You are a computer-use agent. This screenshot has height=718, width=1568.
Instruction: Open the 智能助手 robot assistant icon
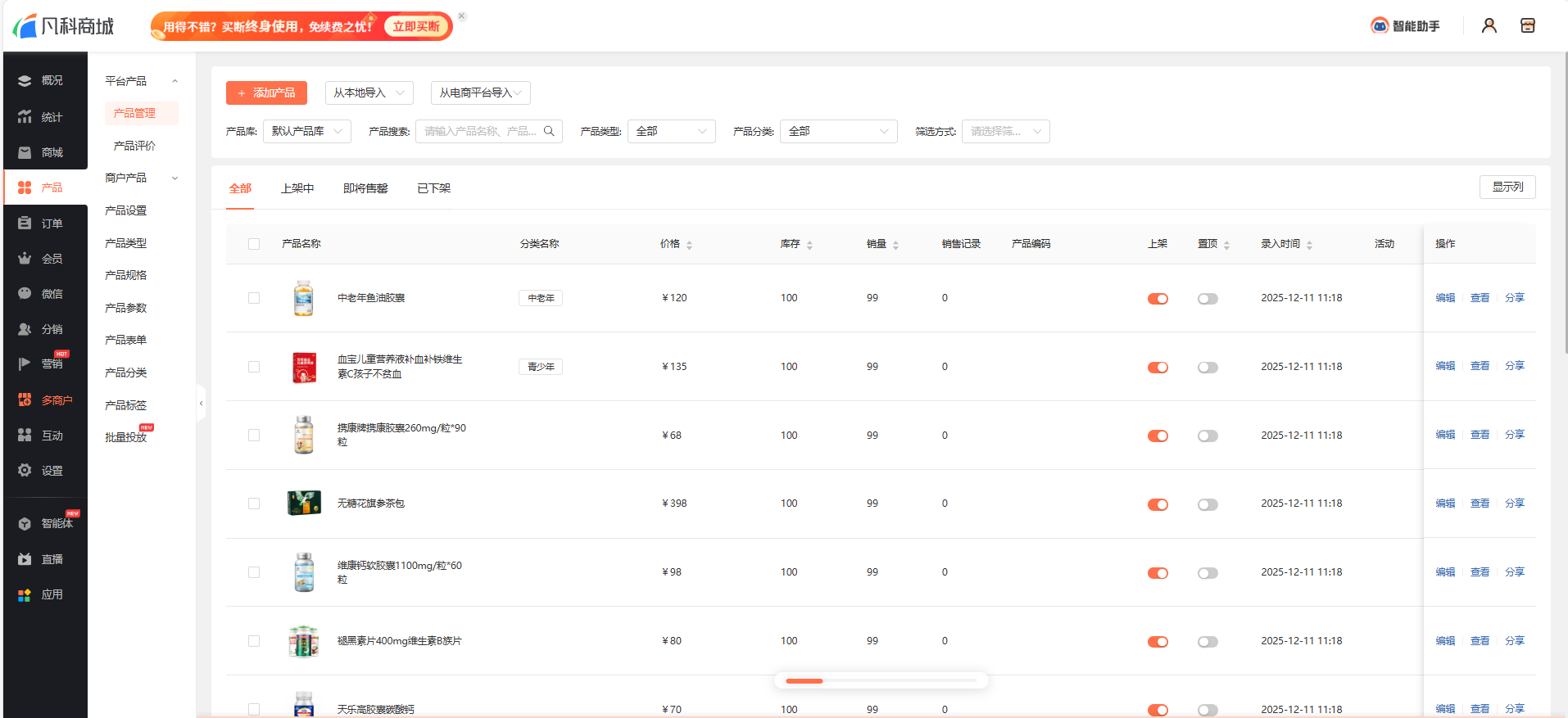click(1380, 26)
